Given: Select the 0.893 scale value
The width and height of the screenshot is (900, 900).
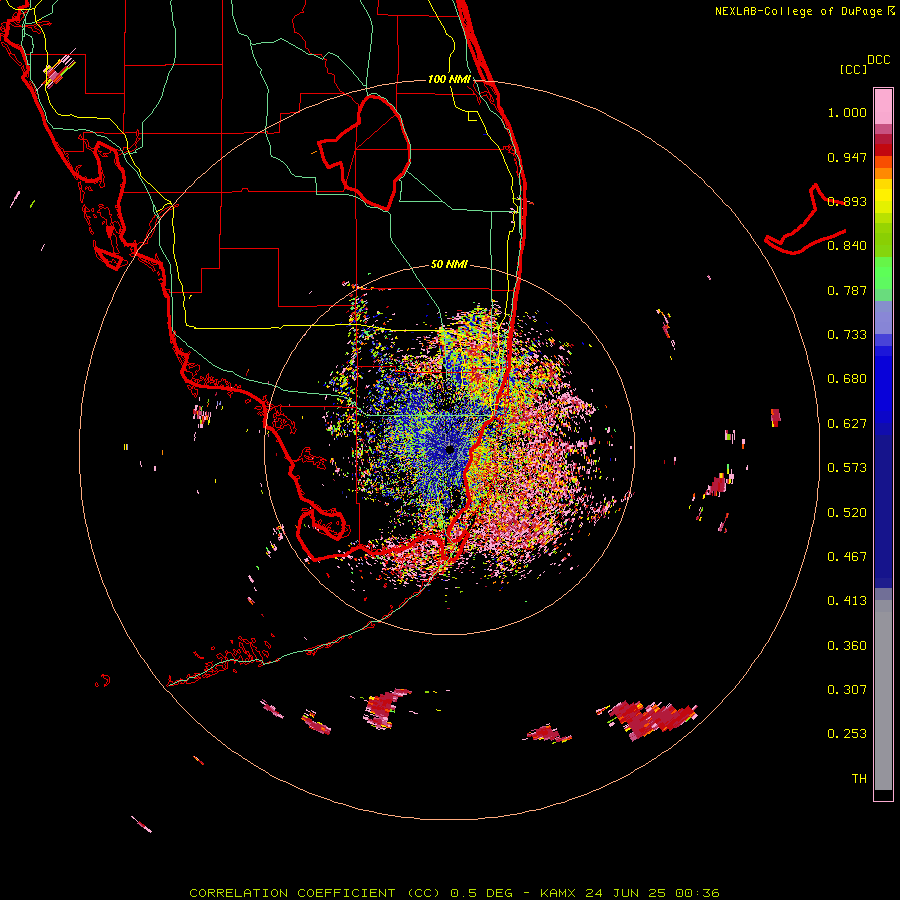Looking at the screenshot, I should pyautogui.click(x=847, y=201).
